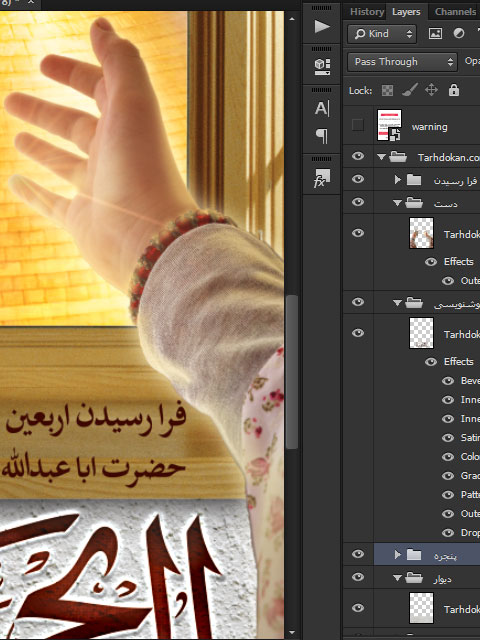This screenshot has width=480, height=640.
Task: Toggle Color Overlay effect visibility
Action: click(448, 456)
